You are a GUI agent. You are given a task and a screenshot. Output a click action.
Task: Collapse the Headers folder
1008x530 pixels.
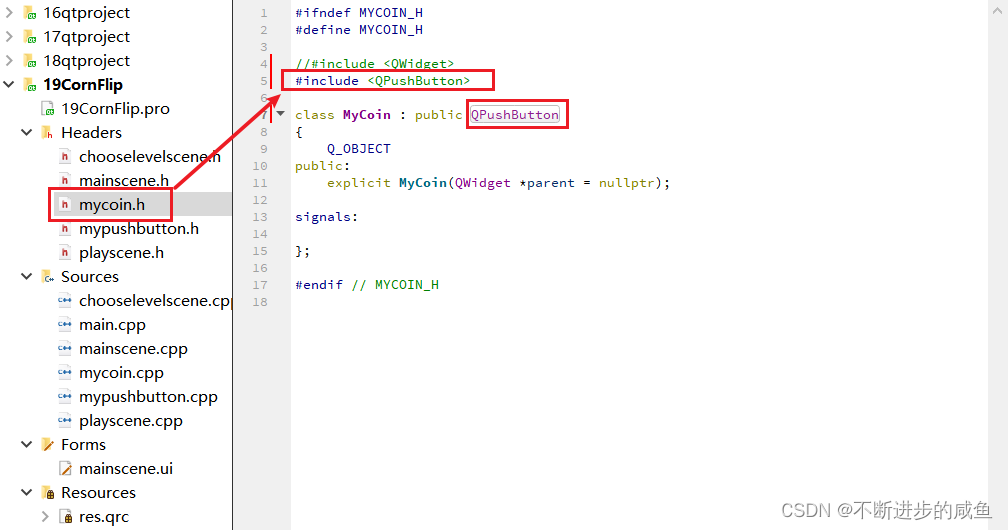click(x=26, y=132)
